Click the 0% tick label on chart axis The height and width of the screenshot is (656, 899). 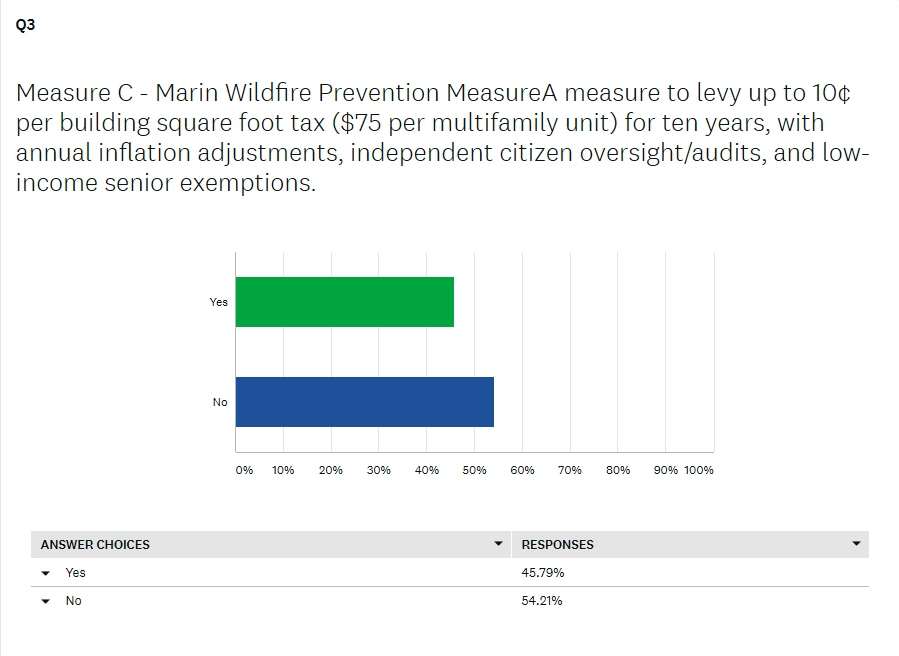244,470
